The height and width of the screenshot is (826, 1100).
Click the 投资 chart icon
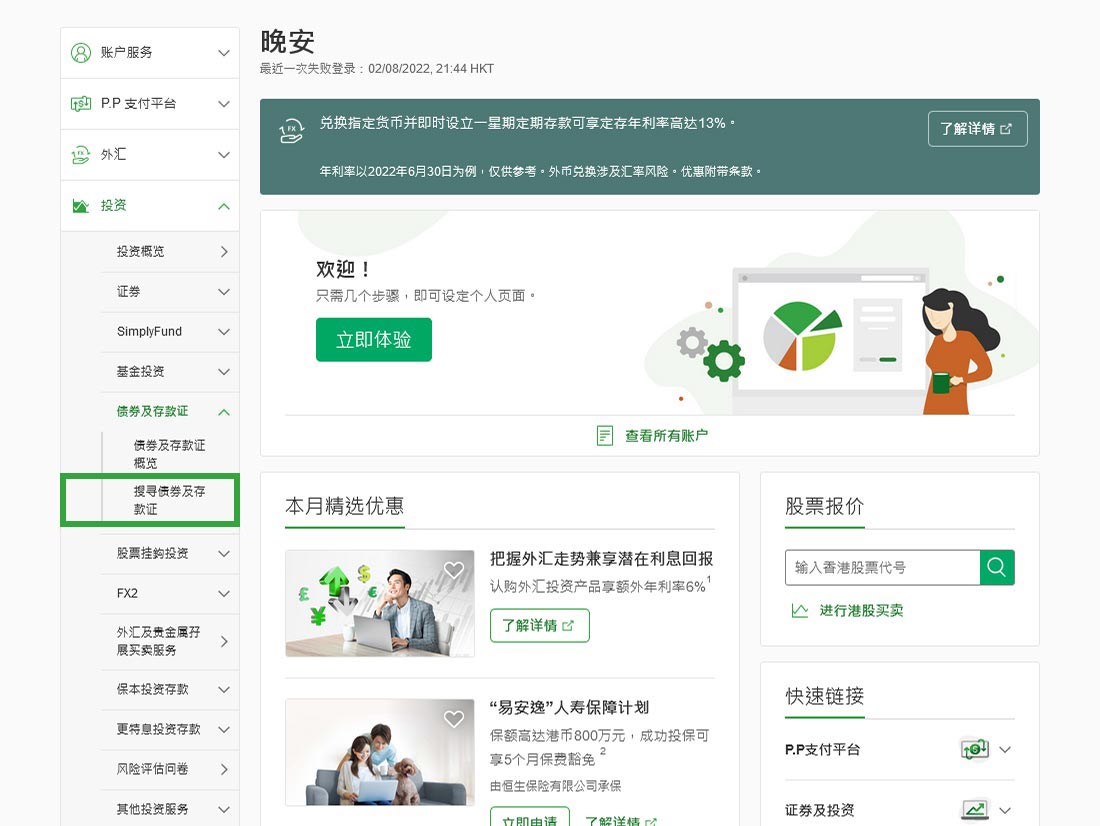(81, 206)
